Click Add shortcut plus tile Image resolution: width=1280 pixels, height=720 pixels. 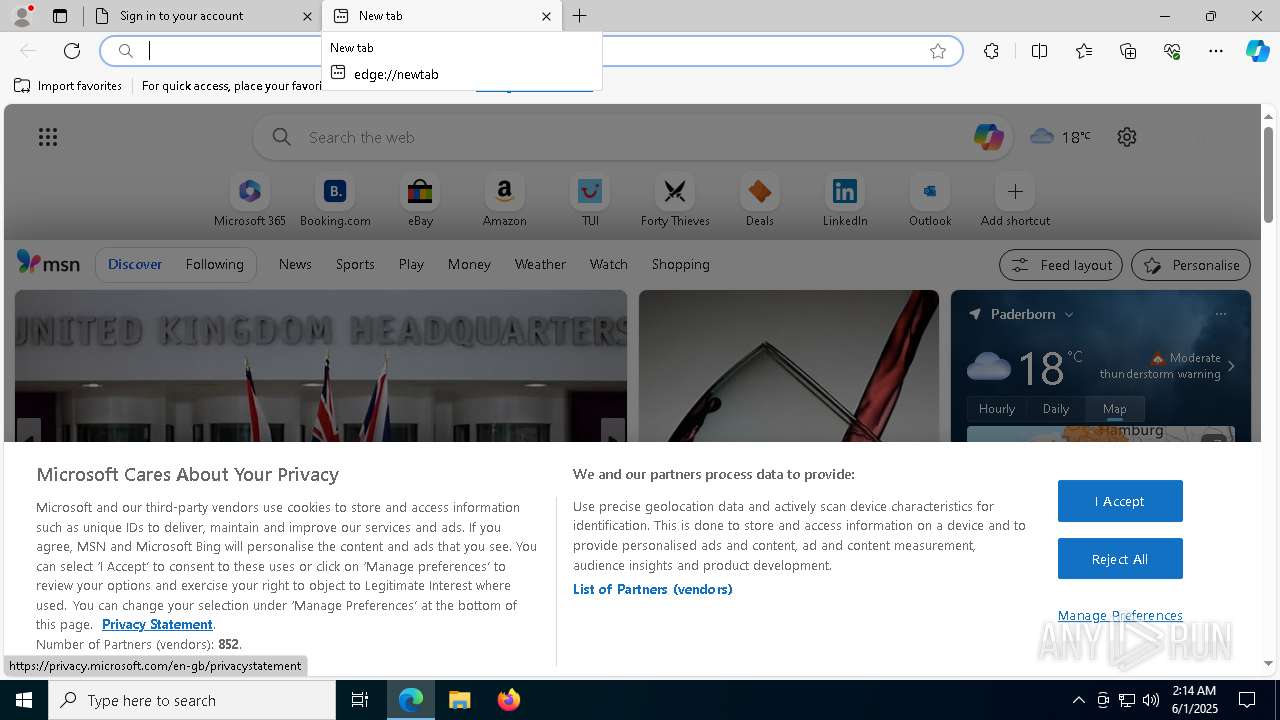coord(1015,201)
